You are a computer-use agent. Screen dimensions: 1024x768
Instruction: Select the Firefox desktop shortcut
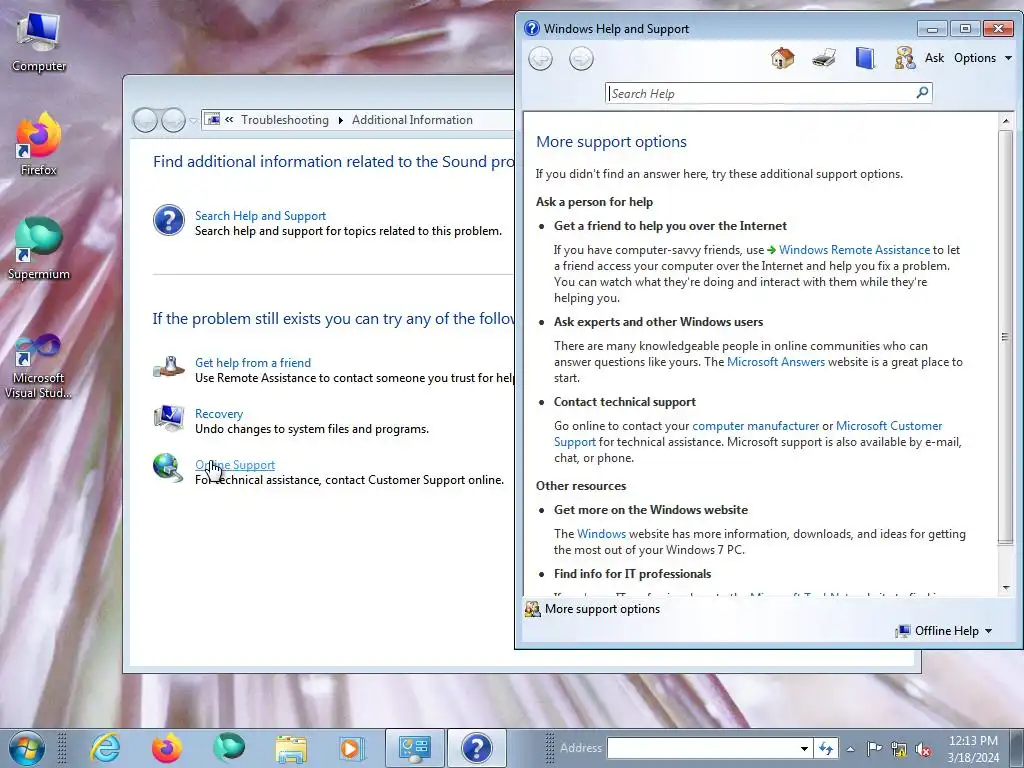click(39, 145)
